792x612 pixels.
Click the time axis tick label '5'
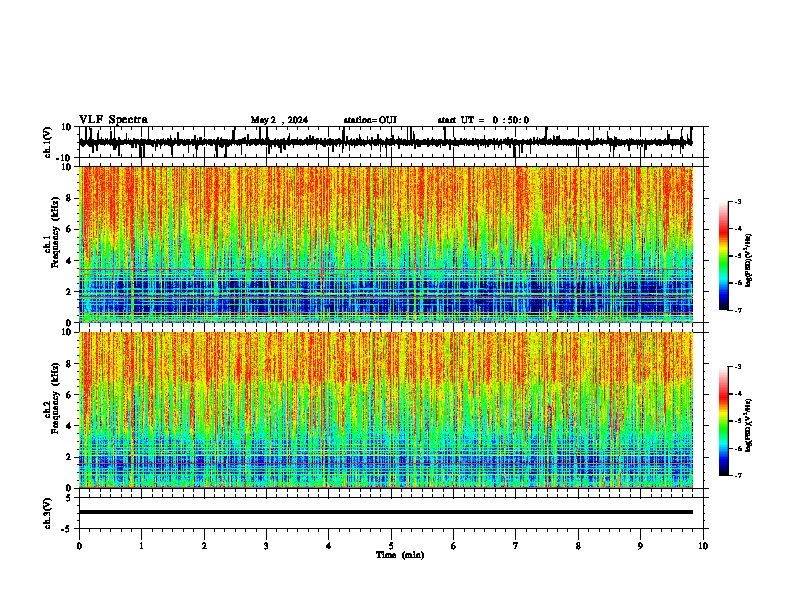(391, 546)
